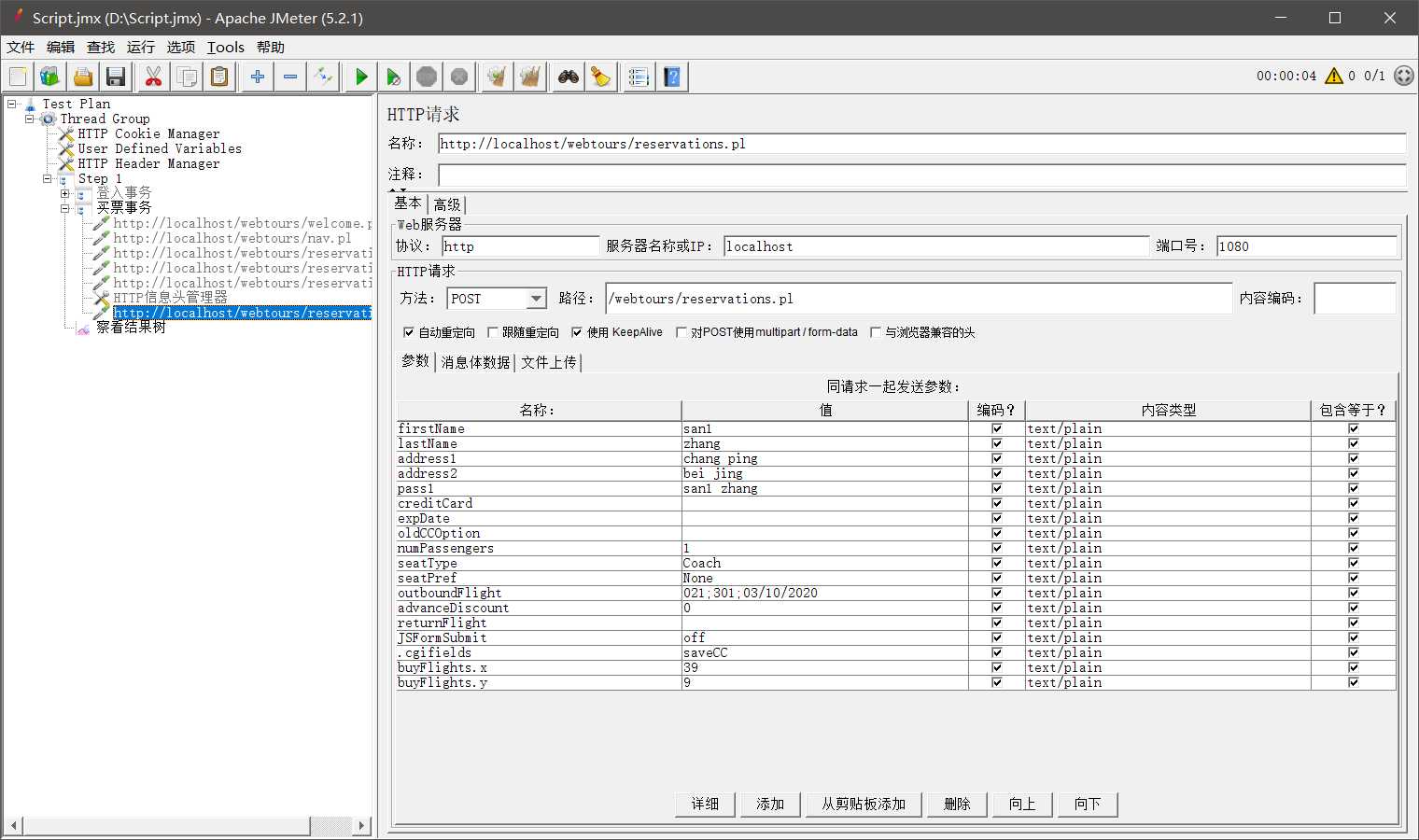This screenshot has height=840, width=1419.
Task: Open the 方法 POST dropdown
Action: pyautogui.click(x=536, y=299)
